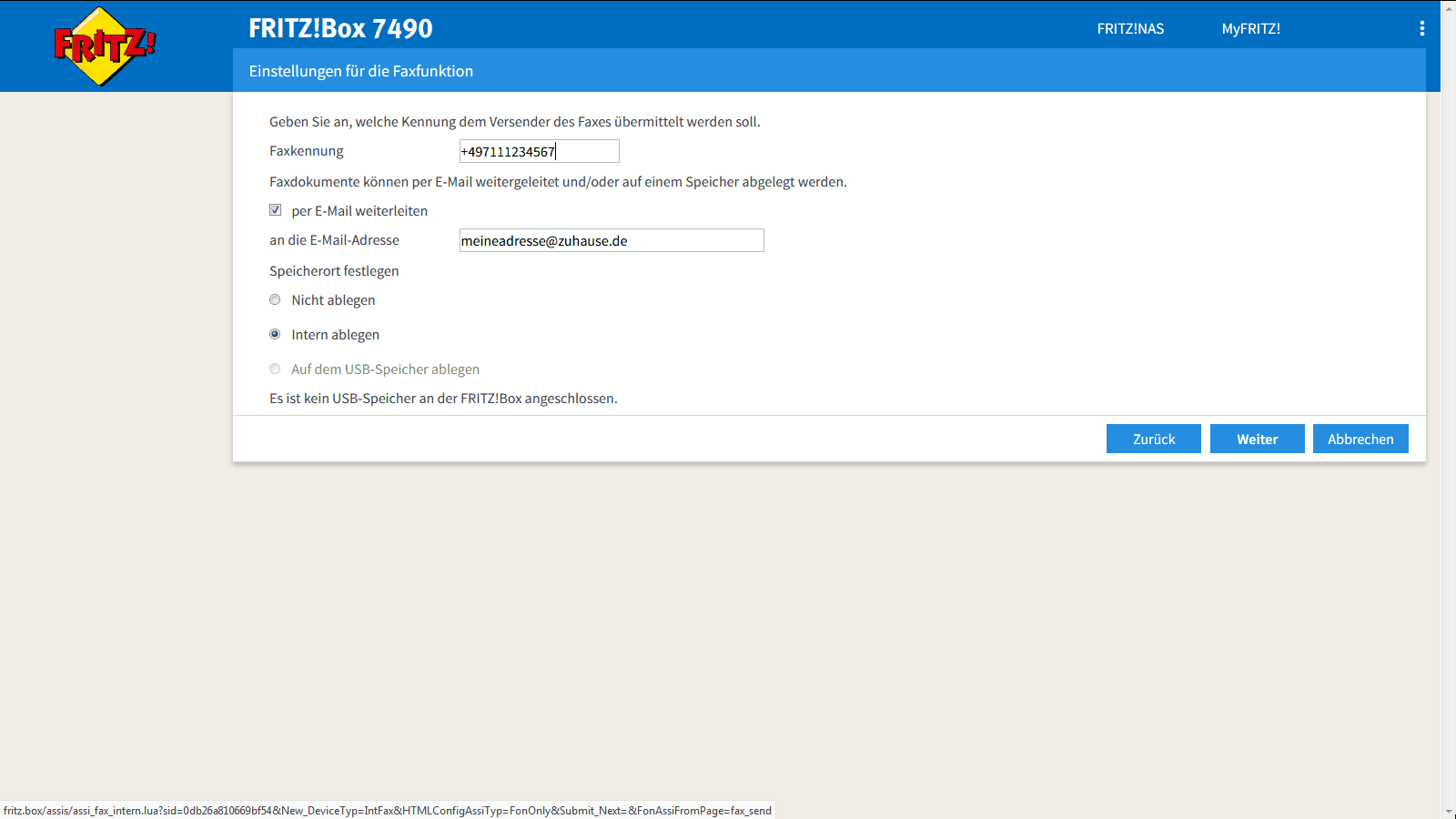Click the Faxkennung input field

click(x=539, y=151)
